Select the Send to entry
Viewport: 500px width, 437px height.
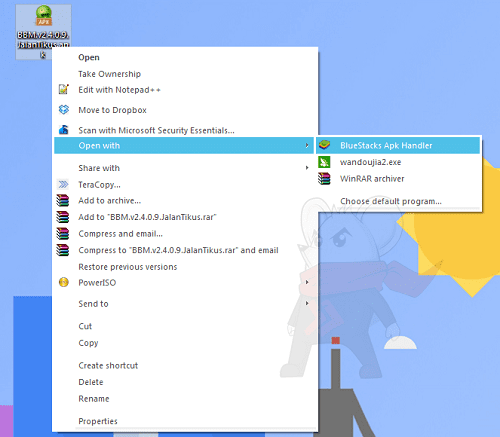pos(184,304)
